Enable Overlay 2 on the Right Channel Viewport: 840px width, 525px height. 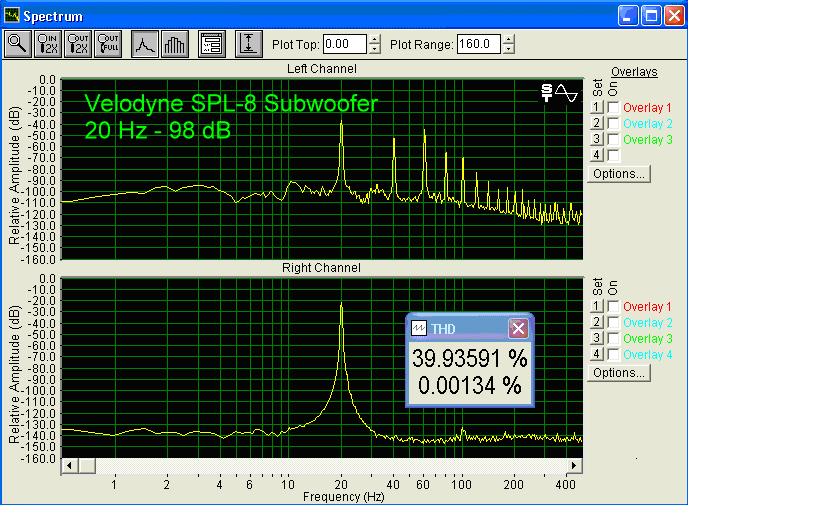tap(613, 322)
